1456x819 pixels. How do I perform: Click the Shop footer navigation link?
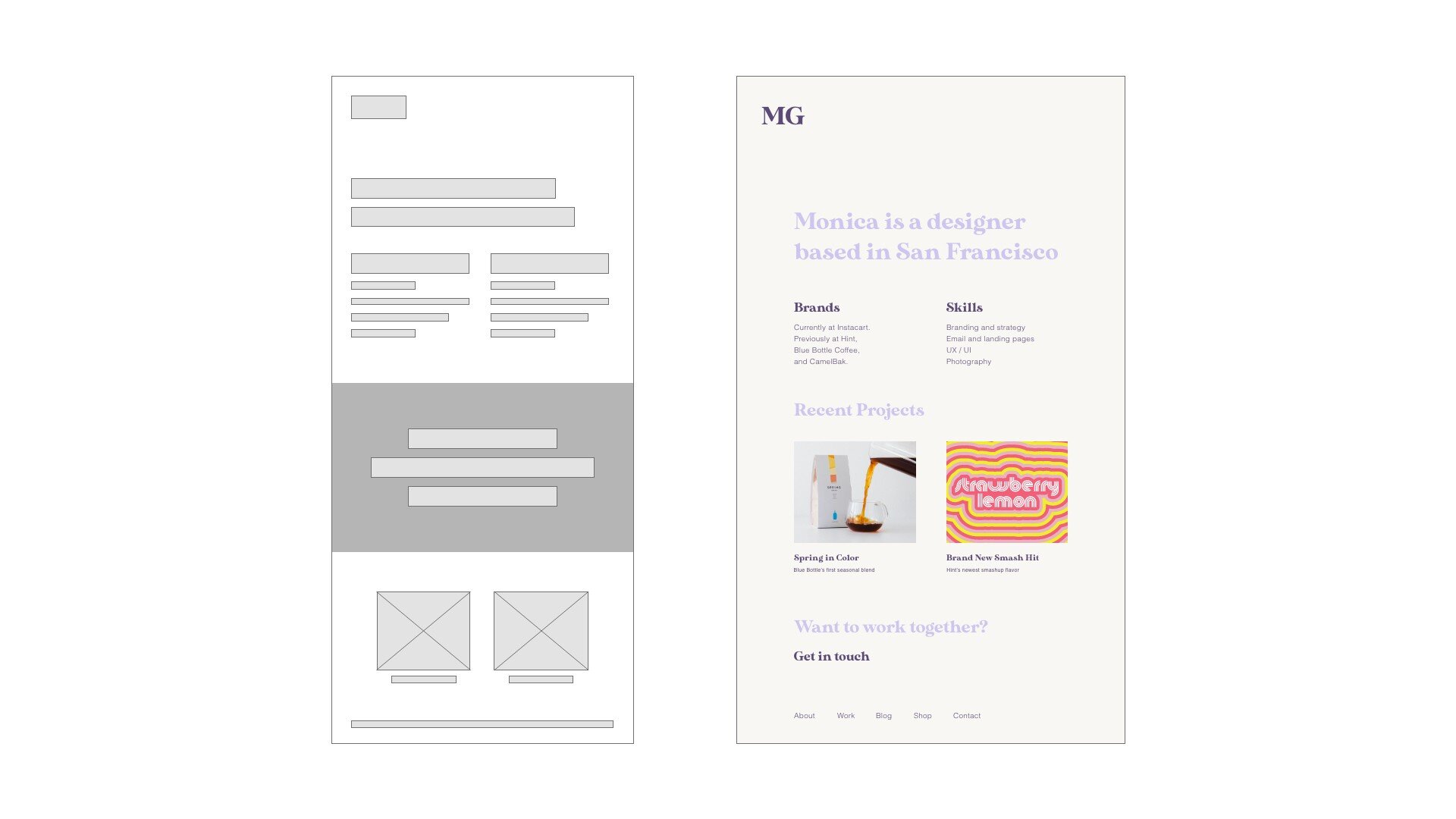click(x=922, y=715)
